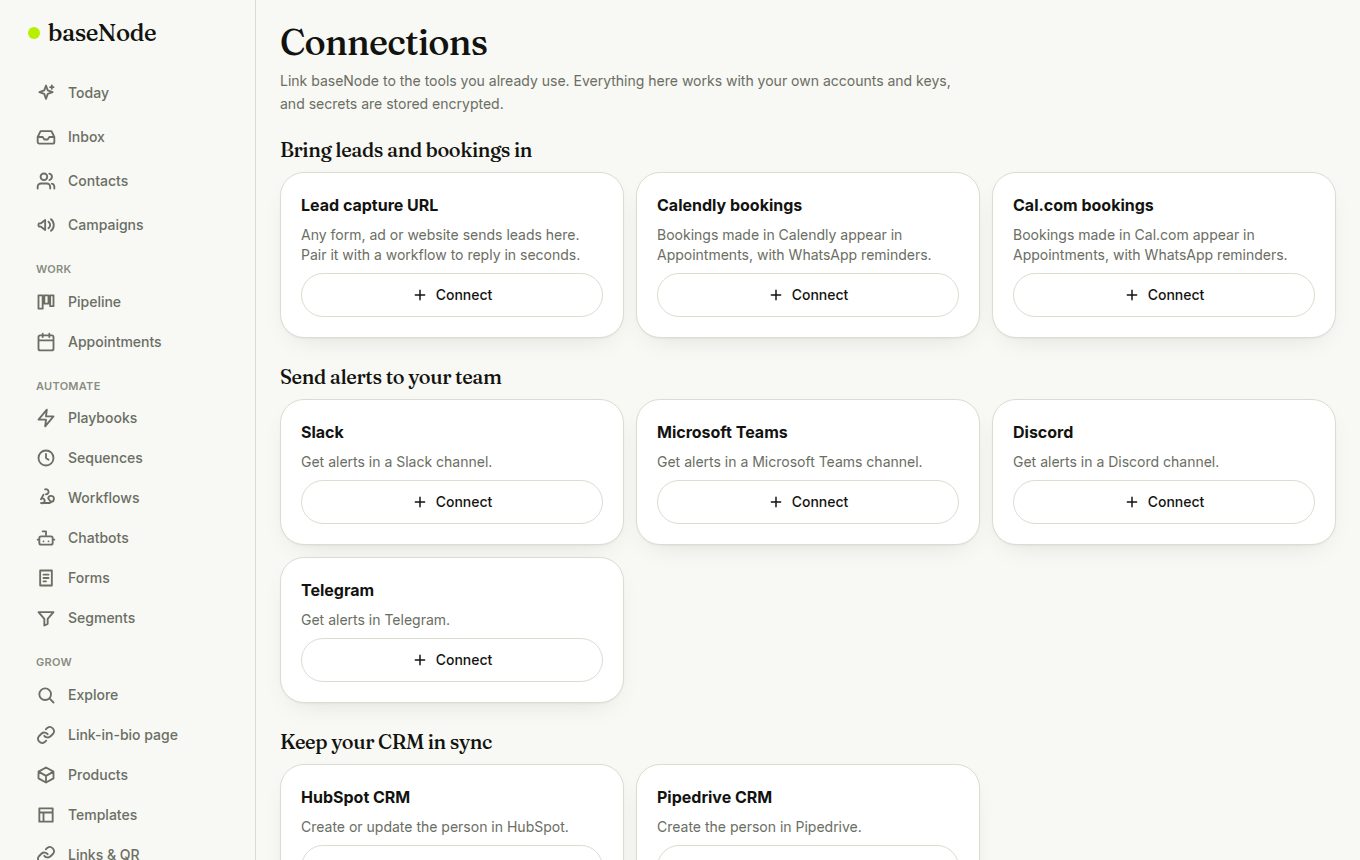Image resolution: width=1360 pixels, height=860 pixels.
Task: Connect the Lead capture URL
Action: 452,295
